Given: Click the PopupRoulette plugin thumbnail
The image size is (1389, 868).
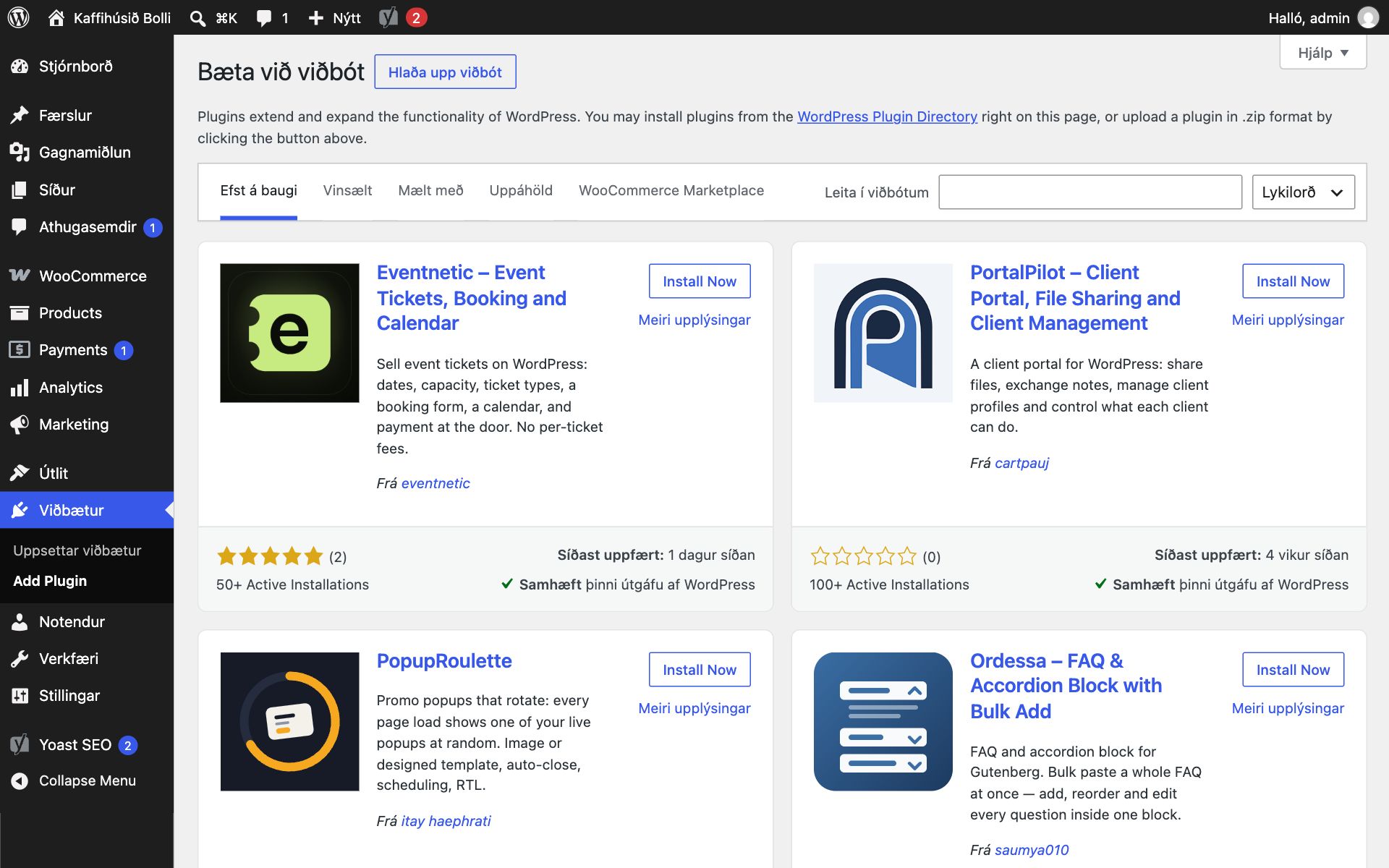Looking at the screenshot, I should tap(289, 721).
